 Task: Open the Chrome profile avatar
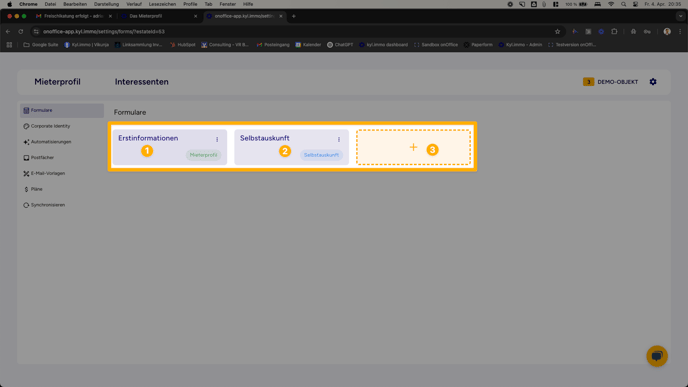pos(667,32)
